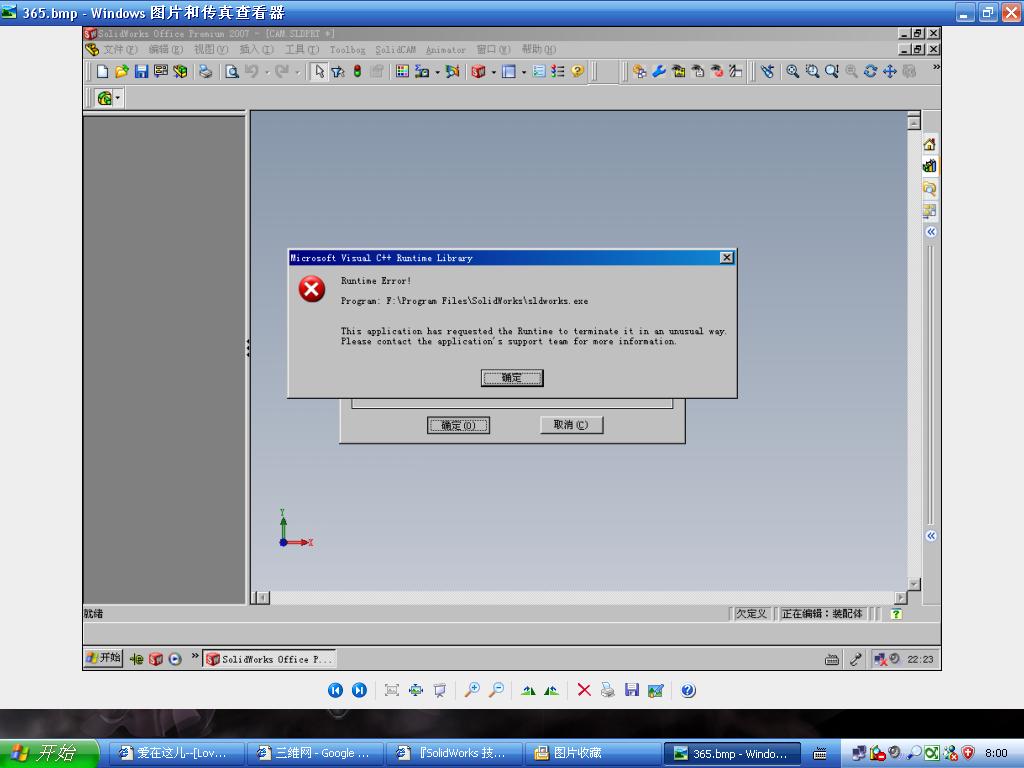Image resolution: width=1024 pixels, height=768 pixels.
Task: Open the Toolbox menu
Action: click(347, 50)
